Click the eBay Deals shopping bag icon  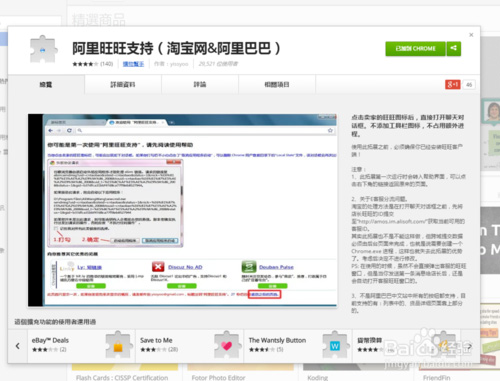118,345
